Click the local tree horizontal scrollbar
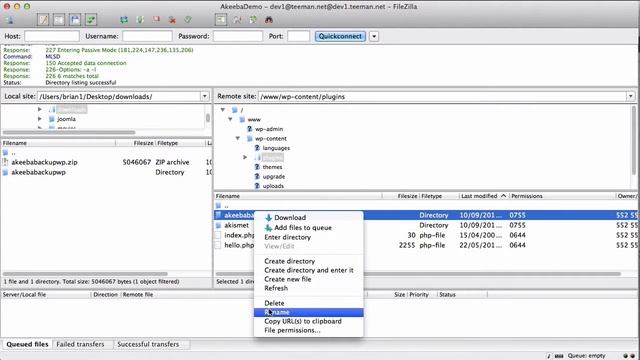Viewport: 640px width, 360px height. pyautogui.click(x=69, y=132)
